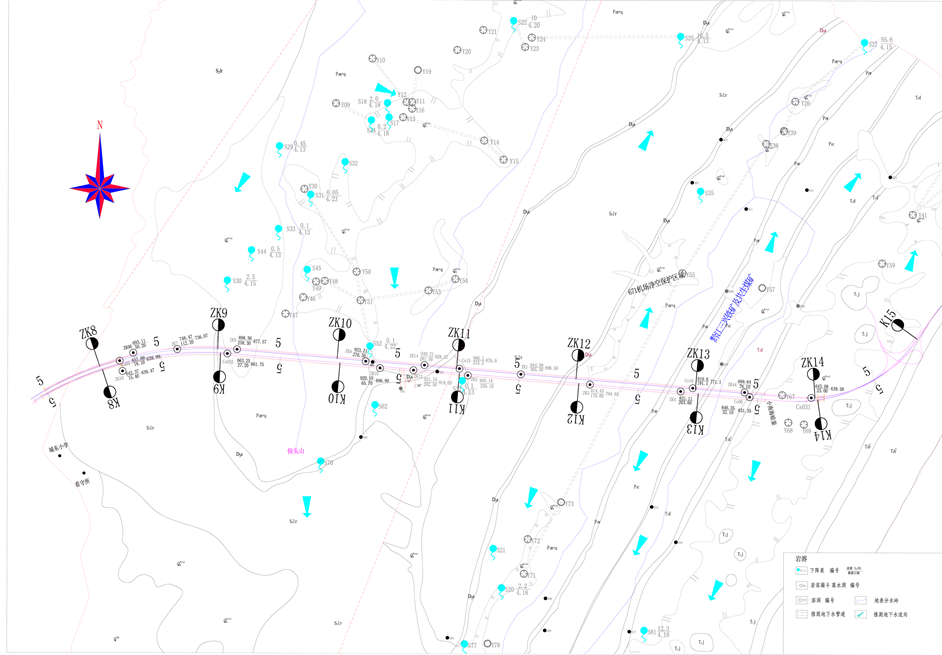The height and width of the screenshot is (655, 942).
Task: Click the 地表分水岭 legend symbol box
Action: 859,601
